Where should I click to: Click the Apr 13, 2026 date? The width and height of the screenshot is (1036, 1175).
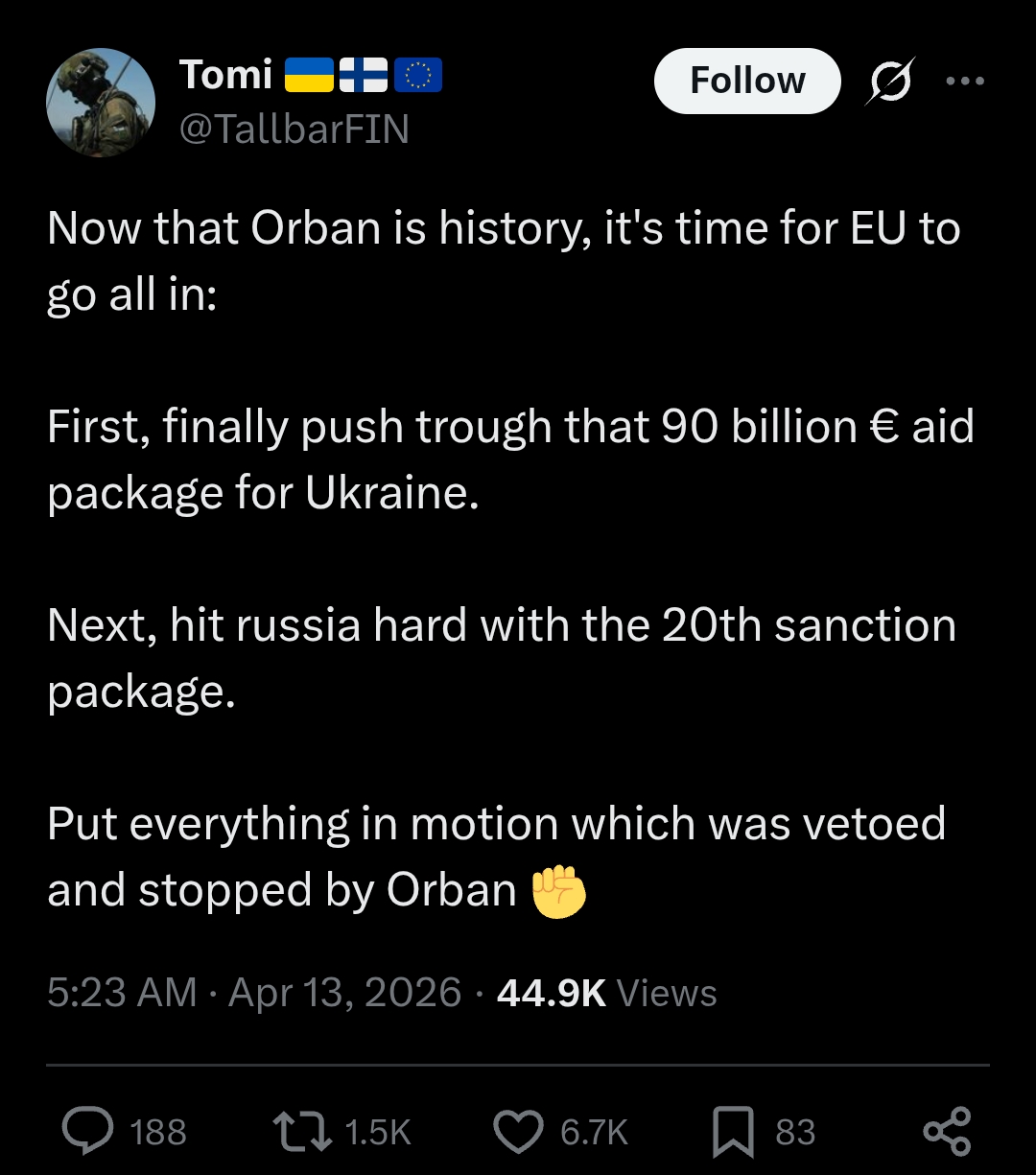click(x=345, y=992)
